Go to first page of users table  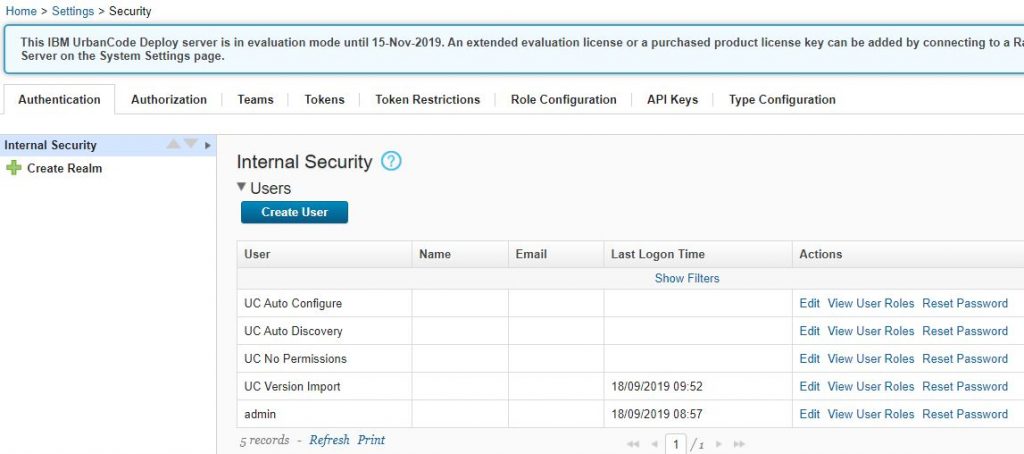click(633, 443)
